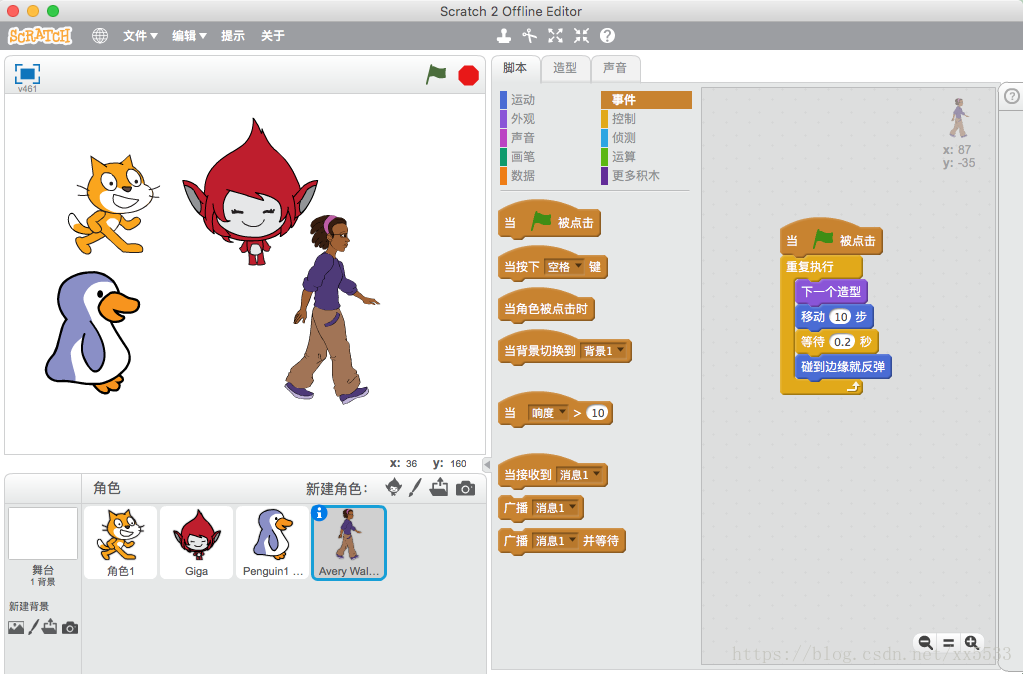Select the Avery Walking sprite thumbnail
Image resolution: width=1023 pixels, height=674 pixels.
(349, 542)
